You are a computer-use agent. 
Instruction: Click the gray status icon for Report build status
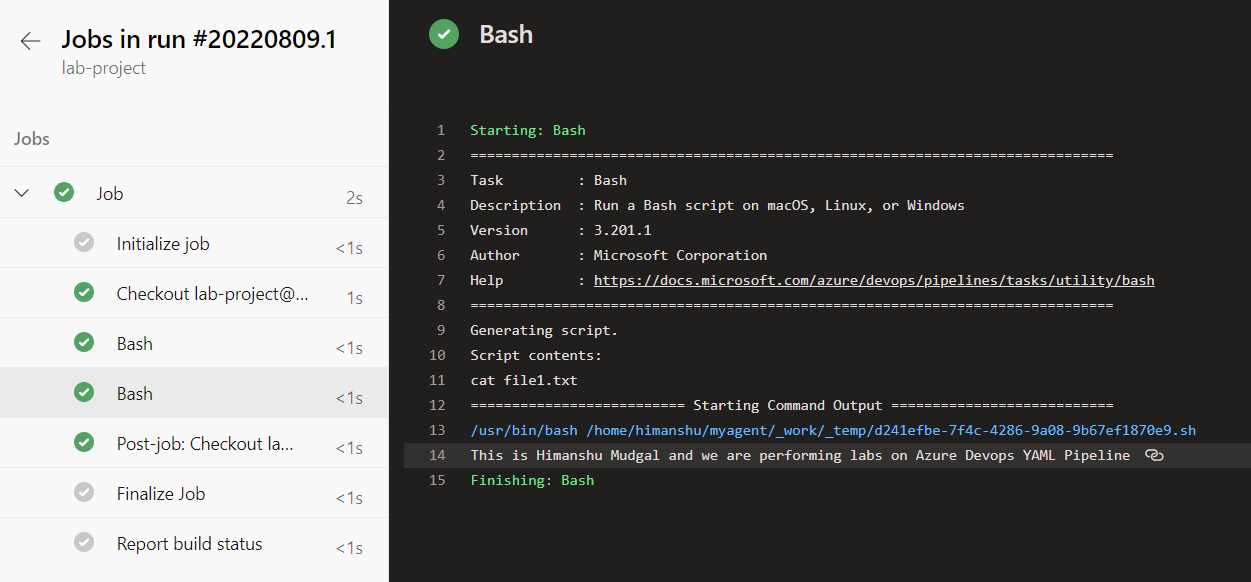pos(84,543)
